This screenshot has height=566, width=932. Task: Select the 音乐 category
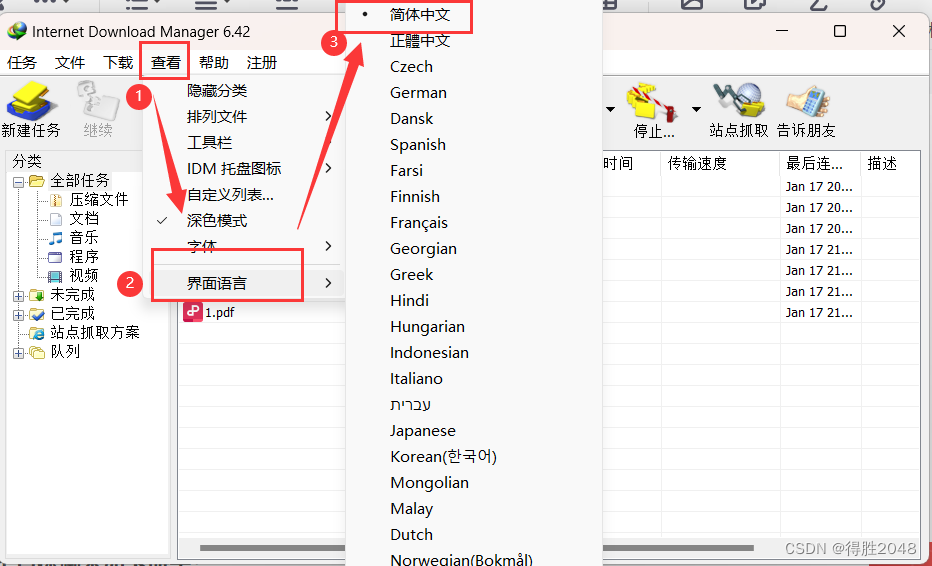click(x=84, y=237)
